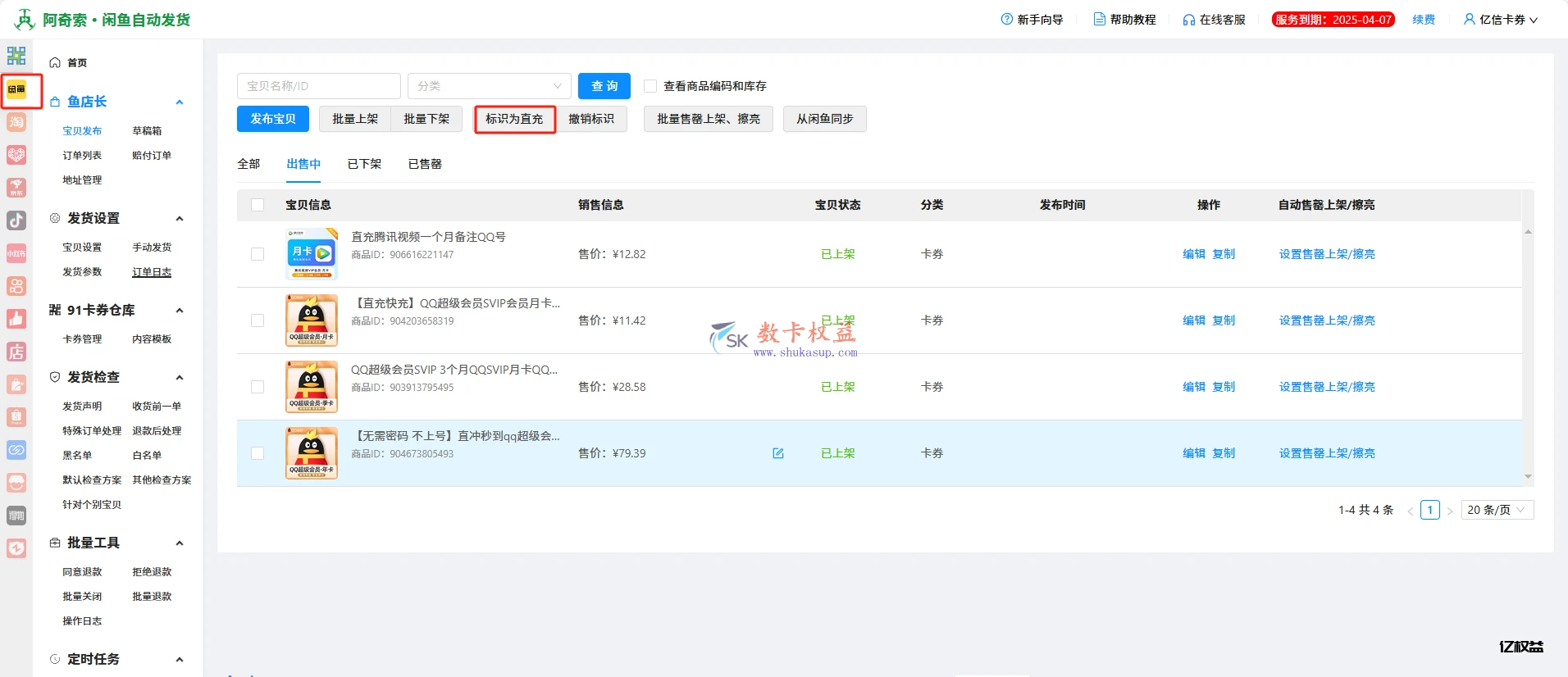
Task: Check the QQ超级会员SVIP 3个月 row checkbox
Action: pos(258,387)
